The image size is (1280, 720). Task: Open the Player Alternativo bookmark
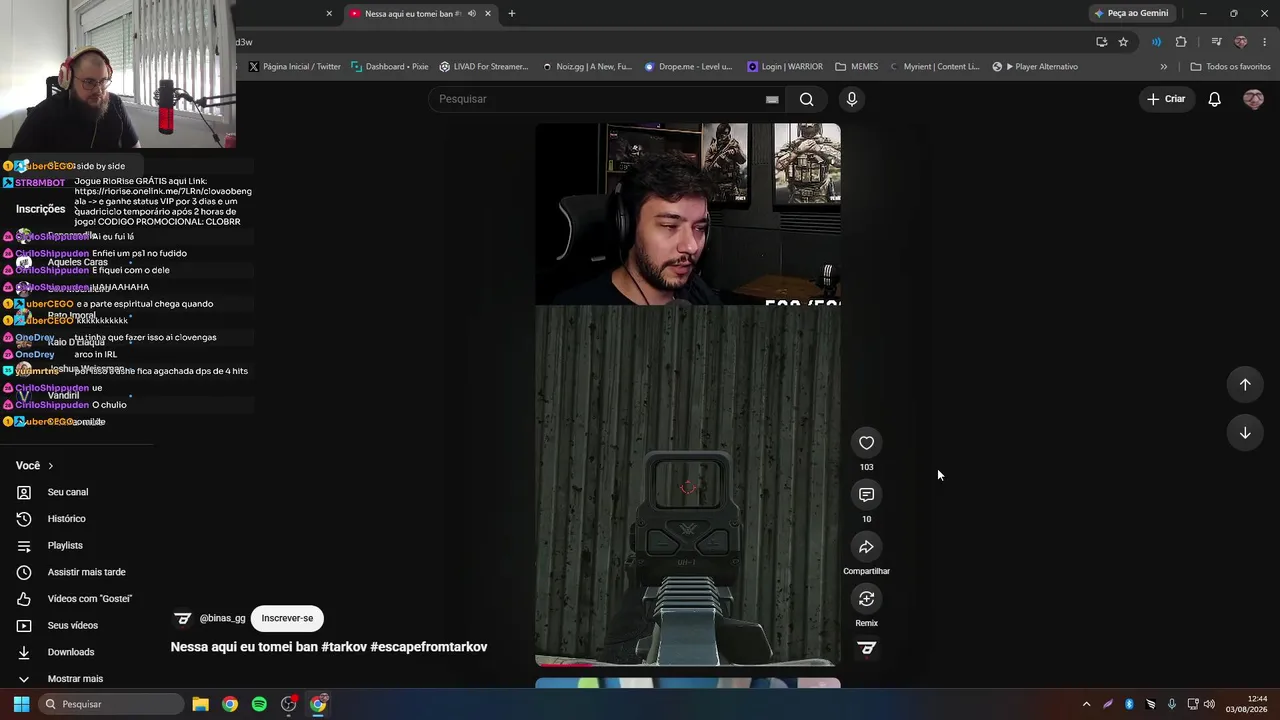pos(1035,67)
